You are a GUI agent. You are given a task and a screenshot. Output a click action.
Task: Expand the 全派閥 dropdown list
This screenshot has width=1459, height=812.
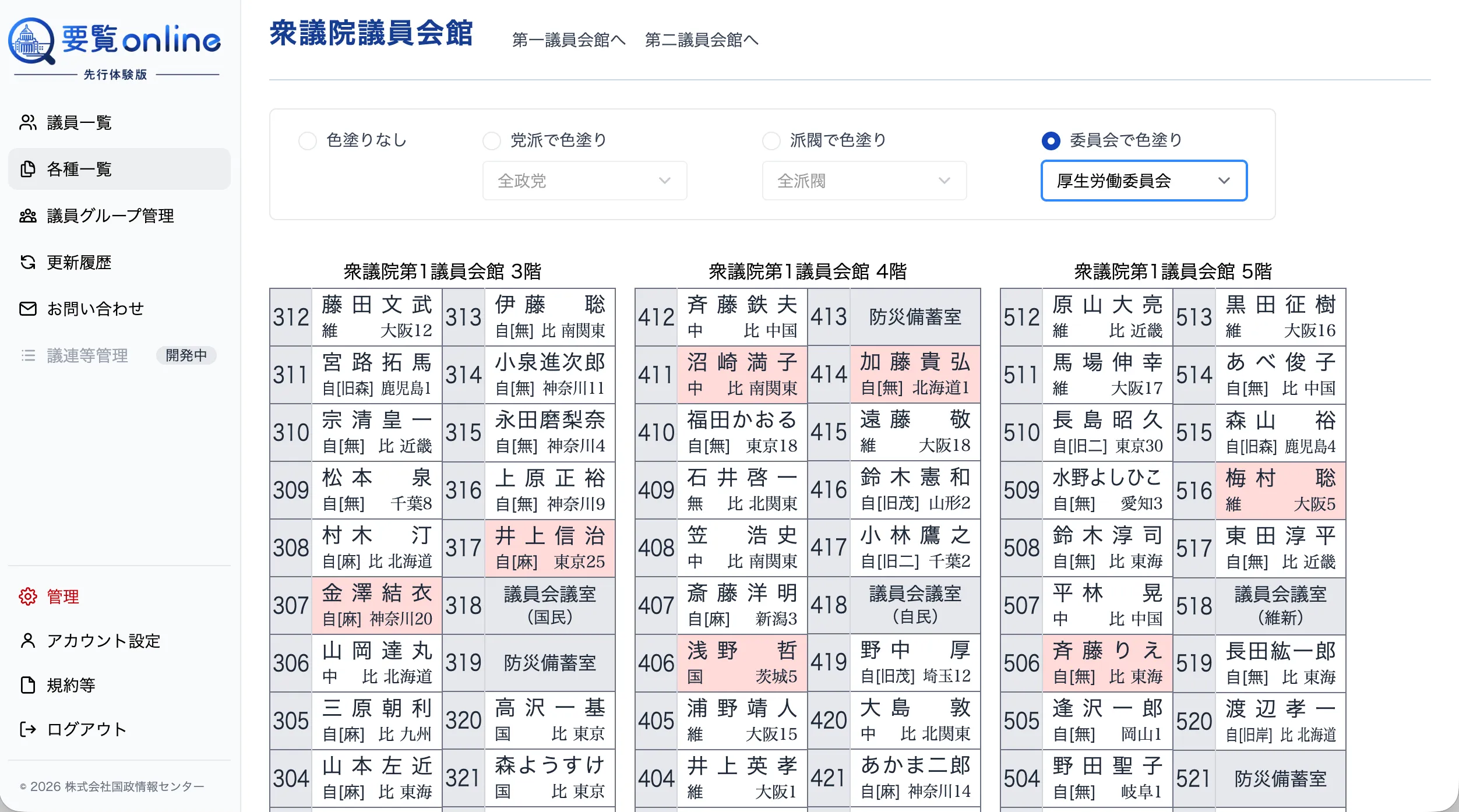tap(864, 181)
